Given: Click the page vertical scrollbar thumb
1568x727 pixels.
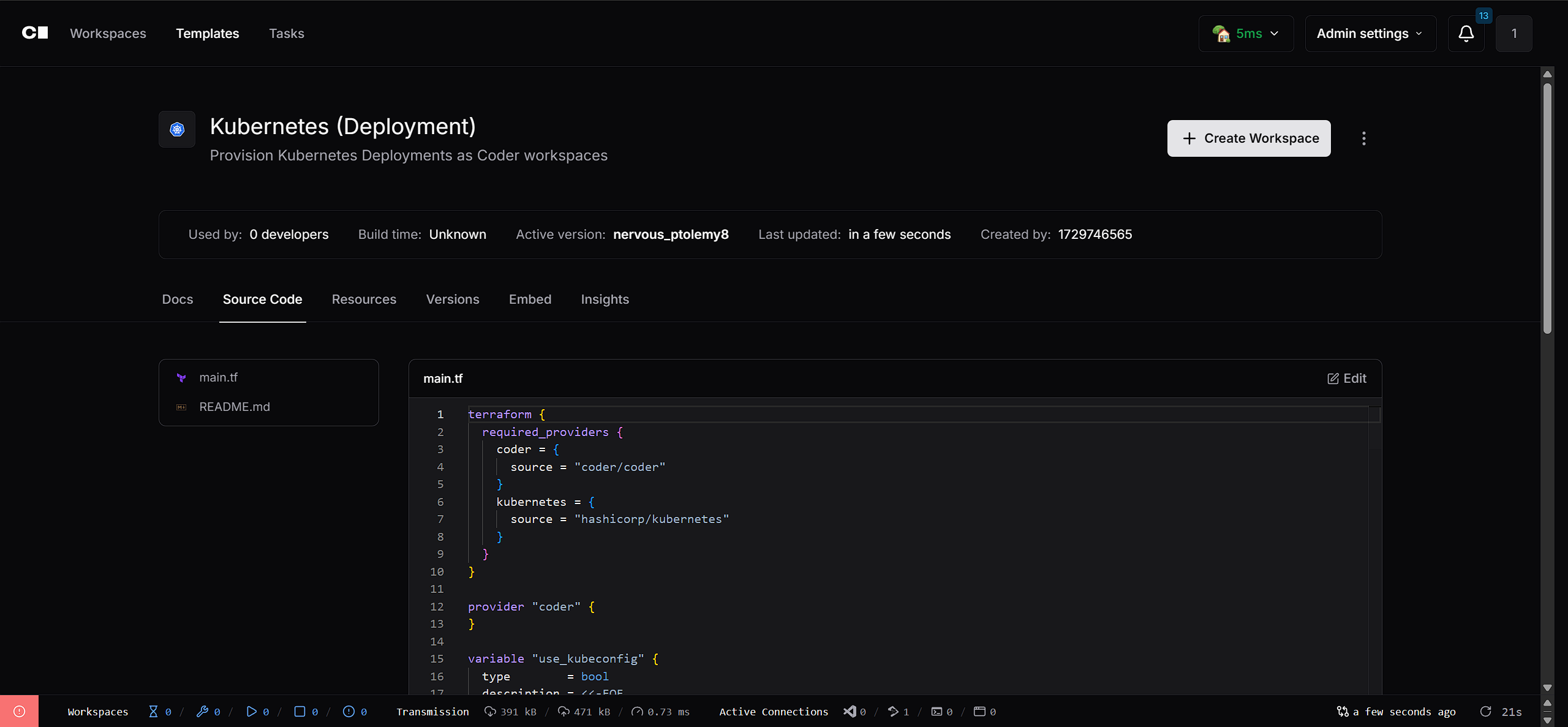Looking at the screenshot, I should click(1547, 208).
